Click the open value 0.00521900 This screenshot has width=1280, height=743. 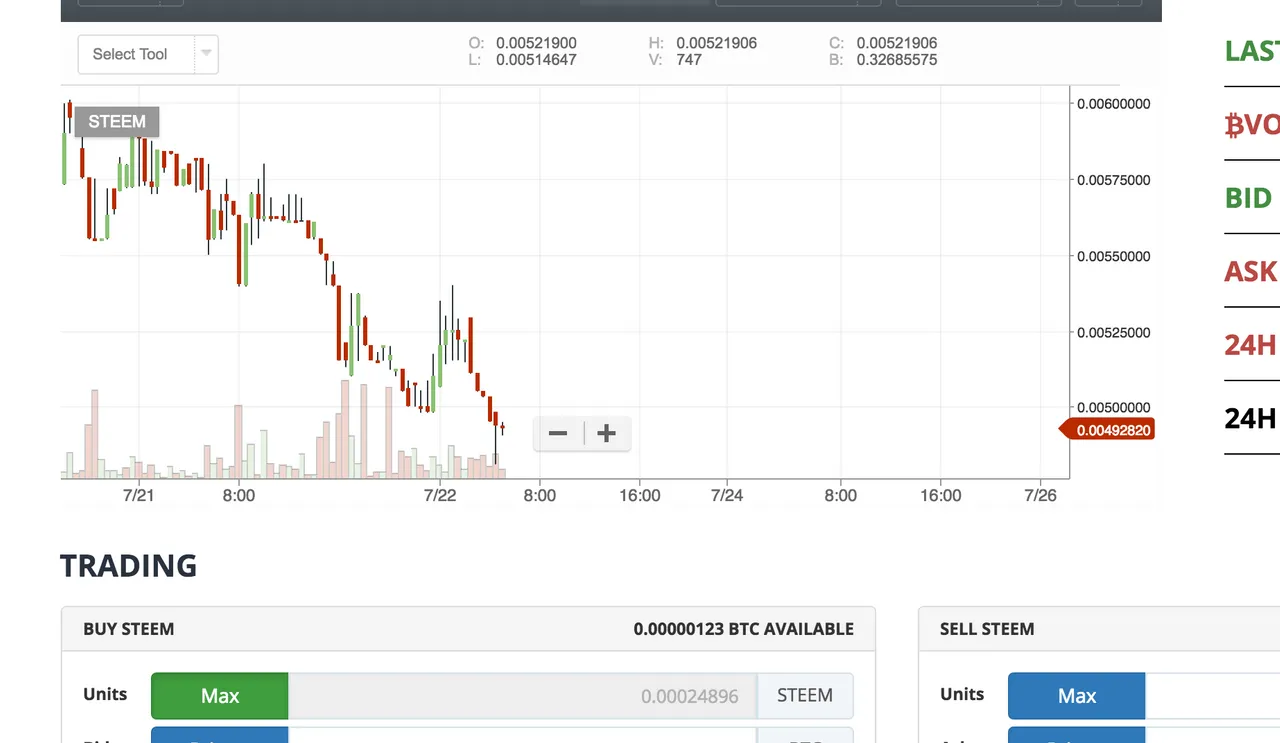point(536,43)
